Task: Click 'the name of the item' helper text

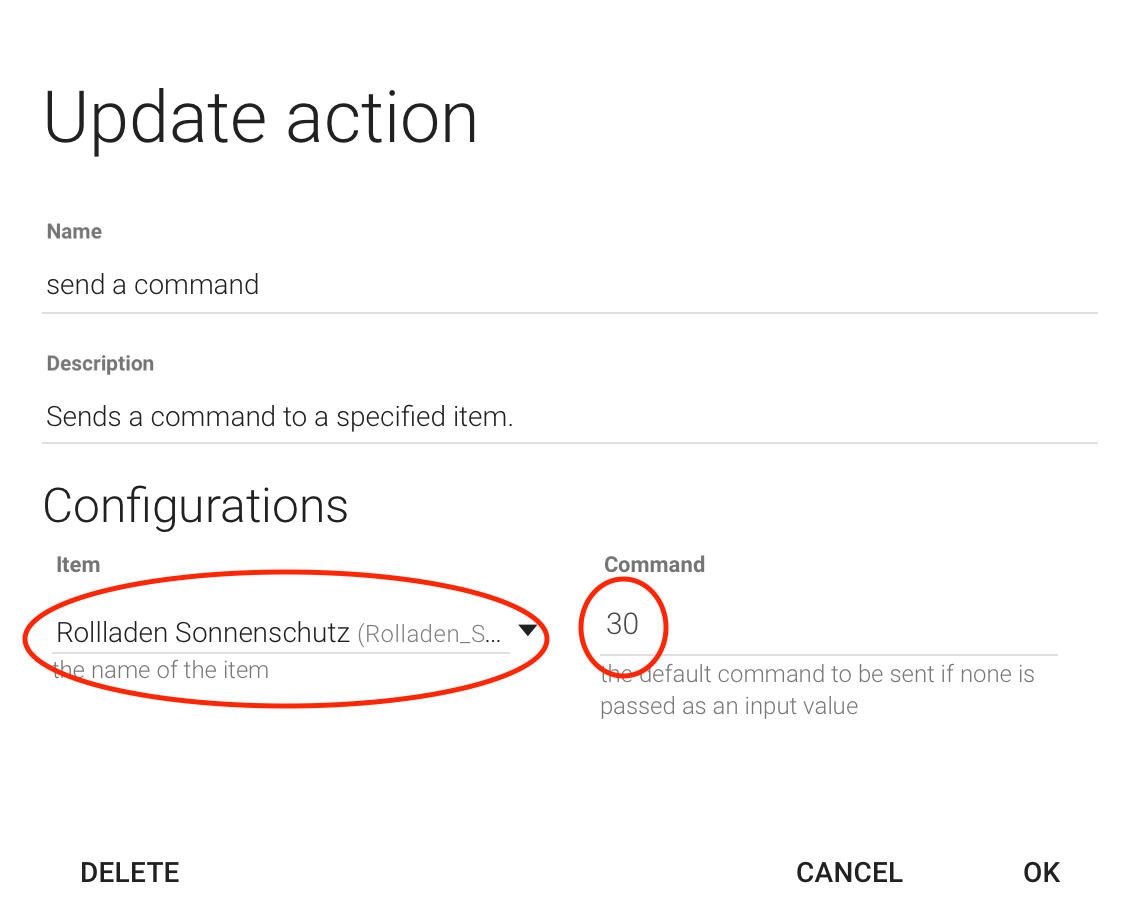Action: 161,670
